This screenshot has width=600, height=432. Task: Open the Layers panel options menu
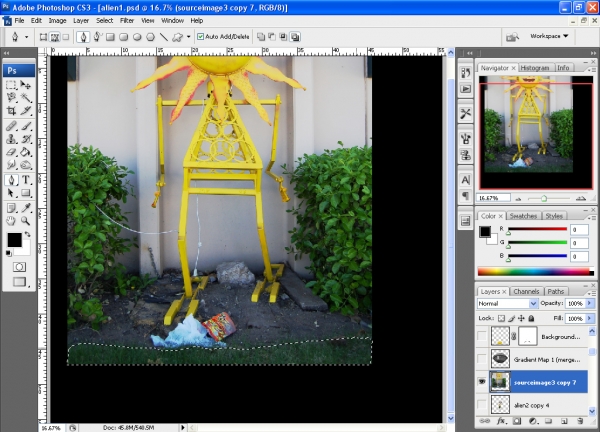coord(592,293)
